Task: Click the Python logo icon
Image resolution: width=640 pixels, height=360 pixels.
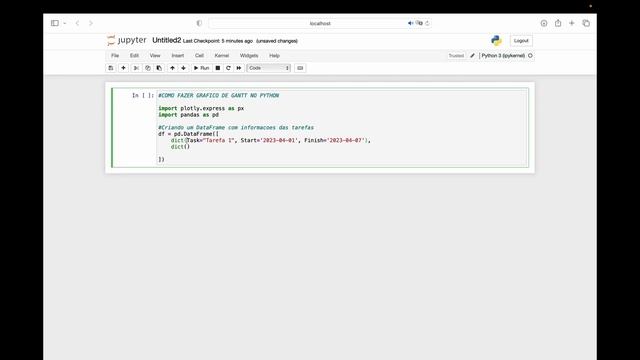Action: coord(496,40)
